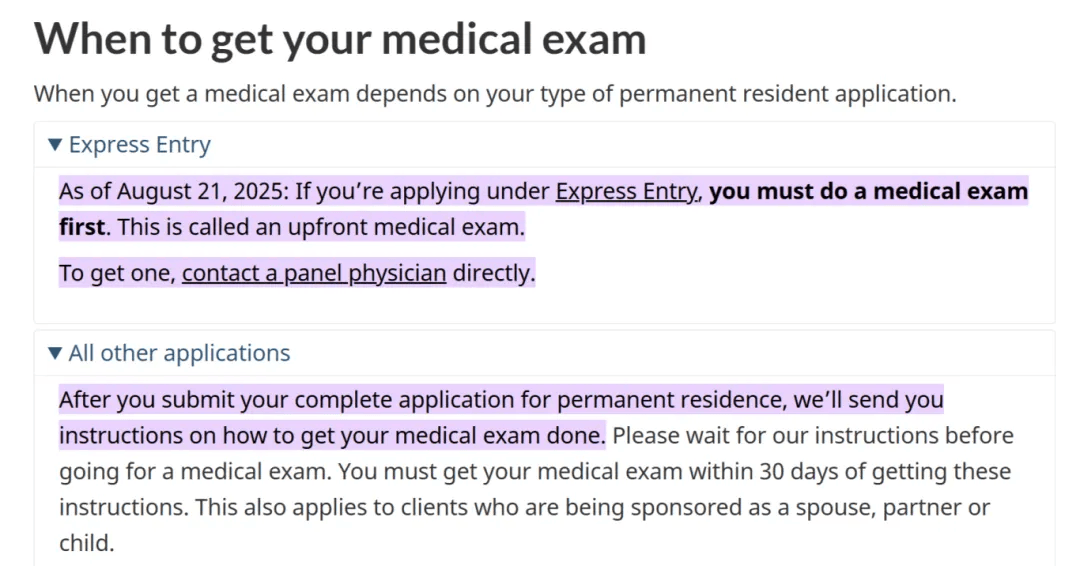Collapse the Express Entry disclosure triangle

pyautogui.click(x=55, y=145)
